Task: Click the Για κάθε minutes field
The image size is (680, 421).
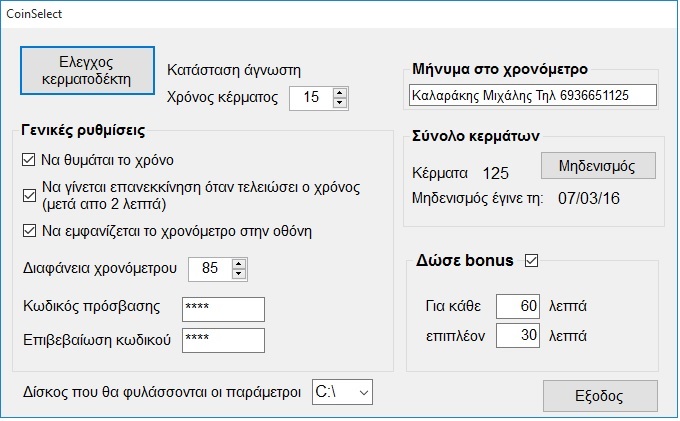Action: (517, 306)
